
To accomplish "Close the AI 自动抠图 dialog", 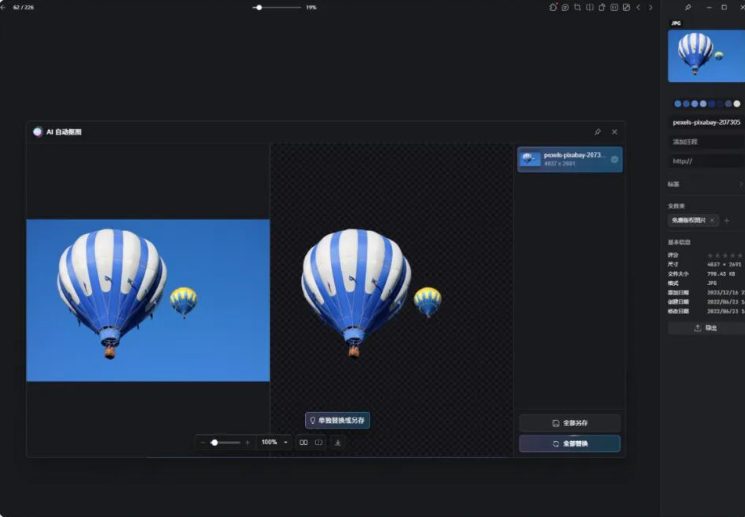I will [x=615, y=132].
